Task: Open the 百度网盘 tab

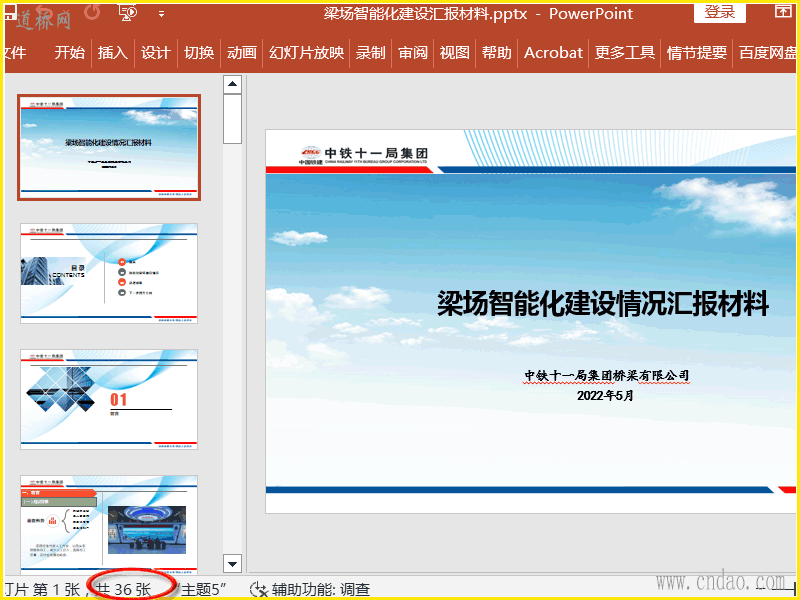Action: click(x=768, y=53)
